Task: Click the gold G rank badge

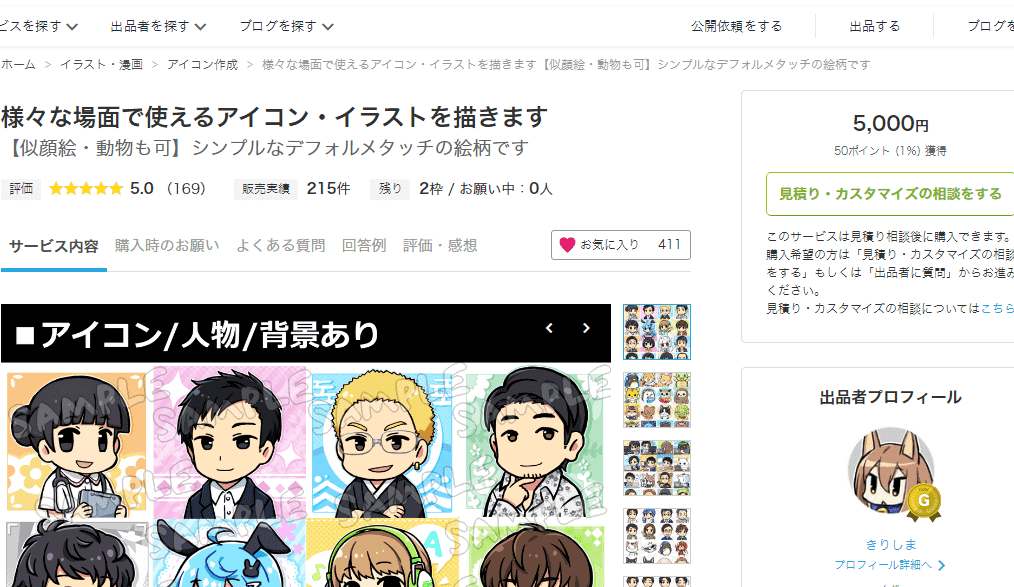Action: point(923,502)
